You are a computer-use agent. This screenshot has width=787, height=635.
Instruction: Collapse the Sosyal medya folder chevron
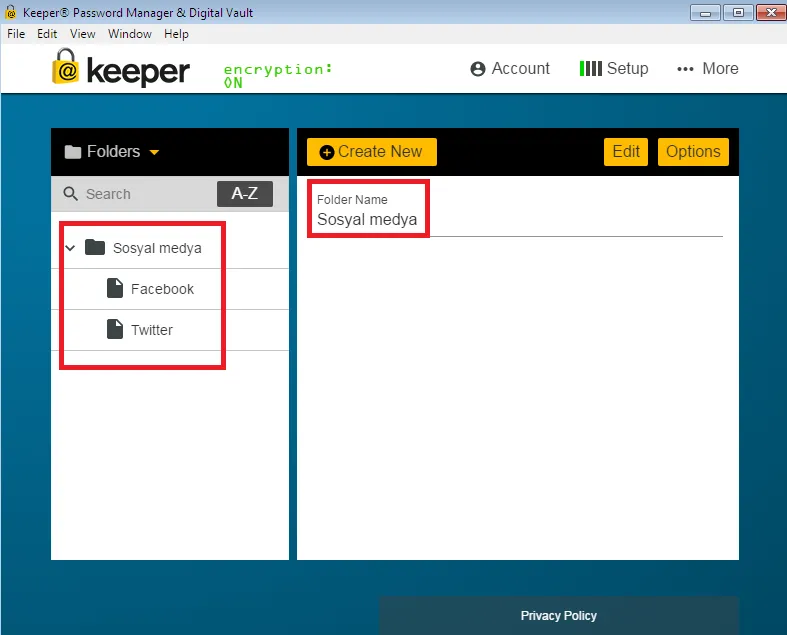[x=70, y=247]
